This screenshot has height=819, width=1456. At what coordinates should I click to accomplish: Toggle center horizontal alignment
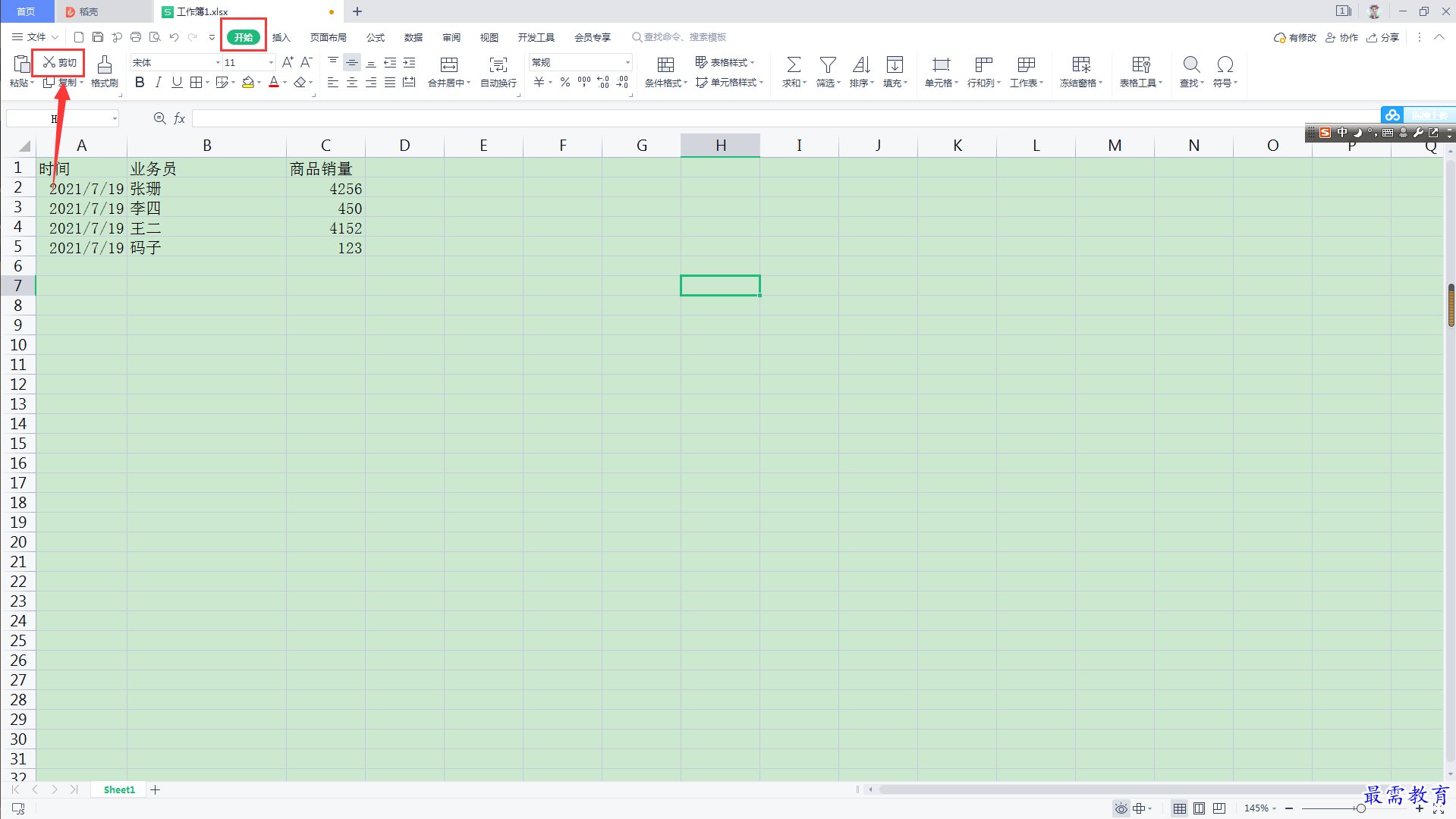352,83
